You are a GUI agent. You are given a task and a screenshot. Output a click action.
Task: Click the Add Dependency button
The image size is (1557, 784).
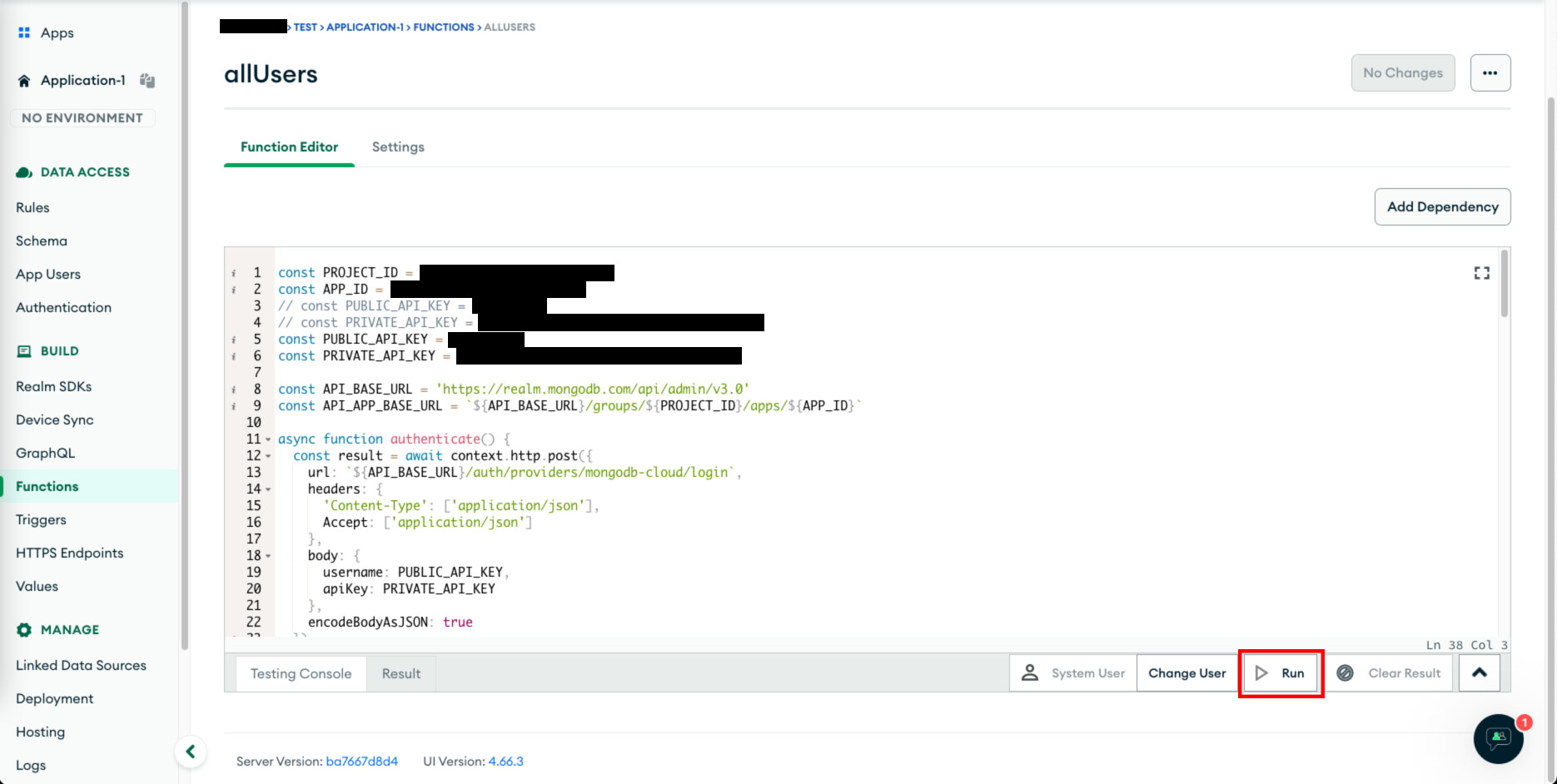pos(1442,207)
